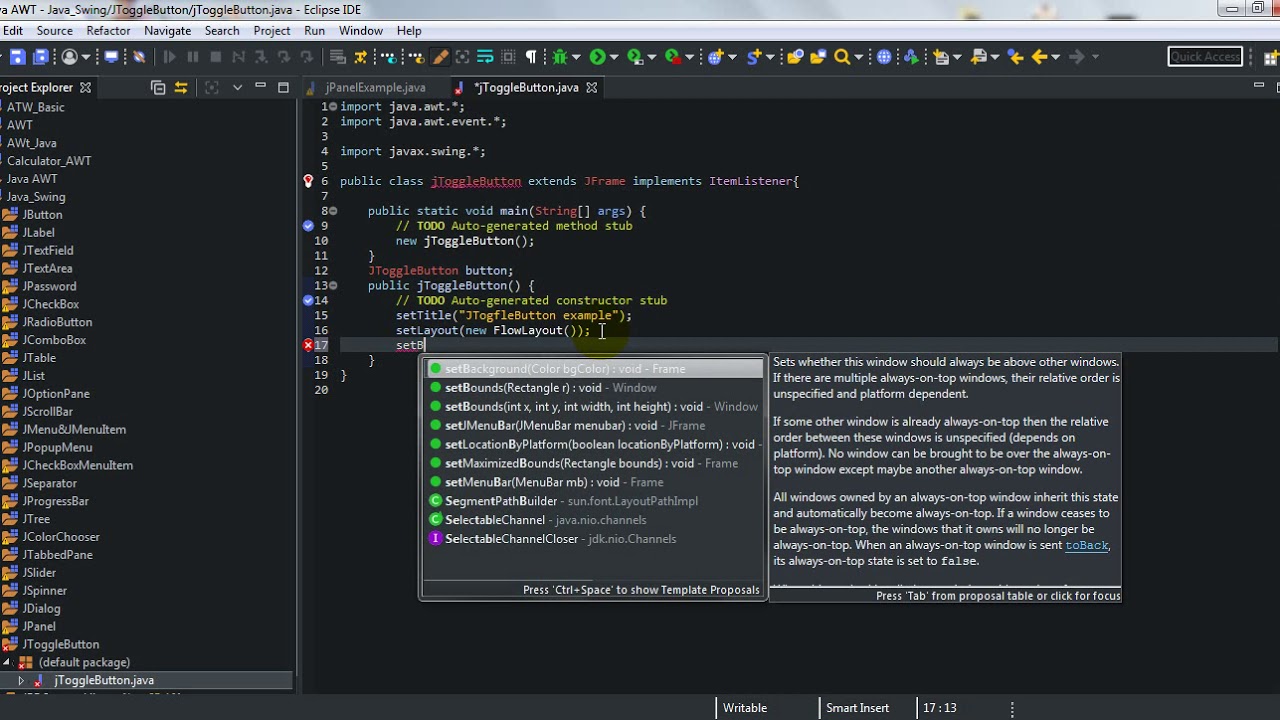1280x720 pixels.
Task: Click the Search magnifier toolbar icon
Action: pyautogui.click(x=842, y=57)
